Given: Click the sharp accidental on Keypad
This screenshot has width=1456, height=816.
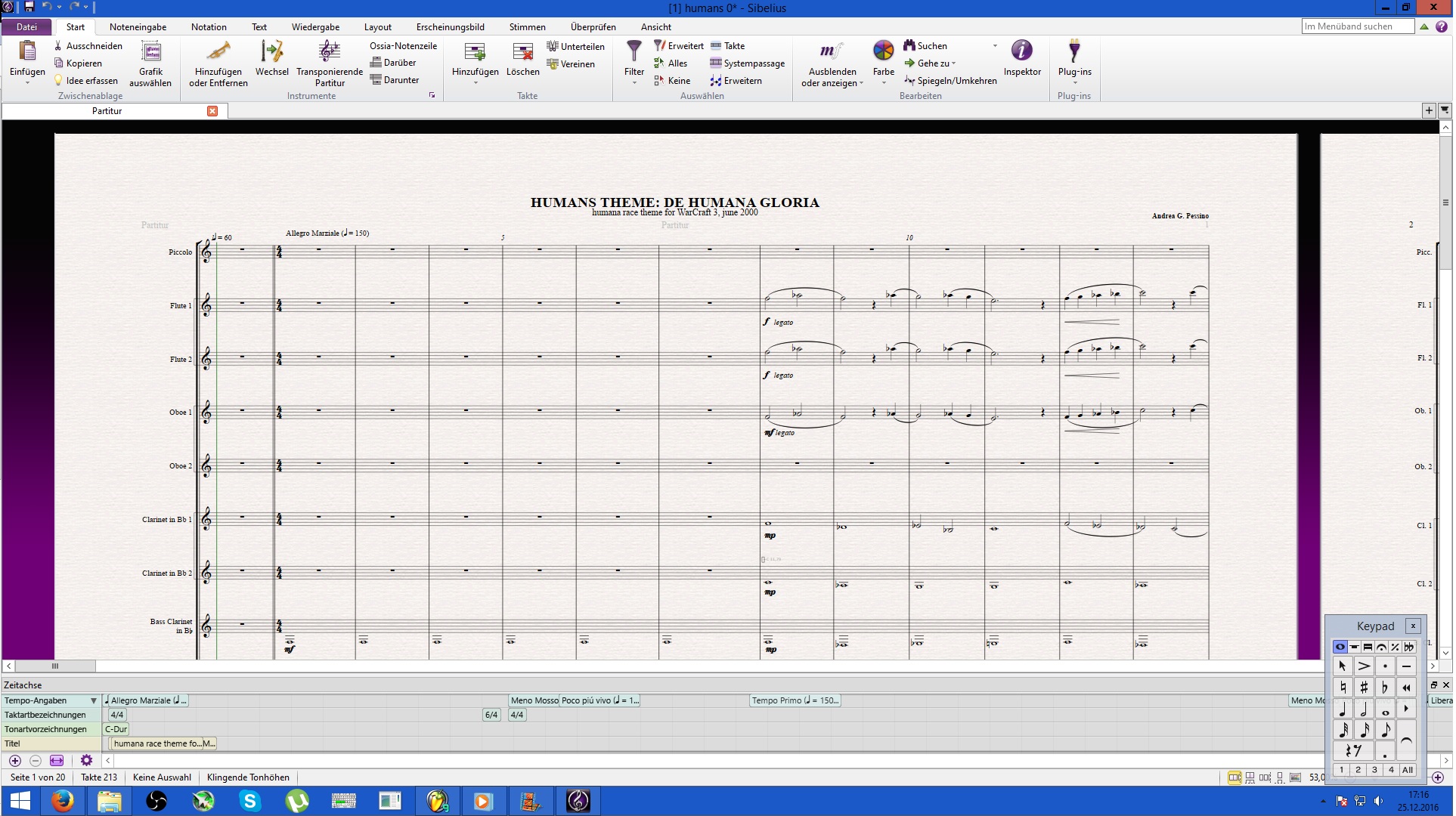Looking at the screenshot, I should (1364, 688).
